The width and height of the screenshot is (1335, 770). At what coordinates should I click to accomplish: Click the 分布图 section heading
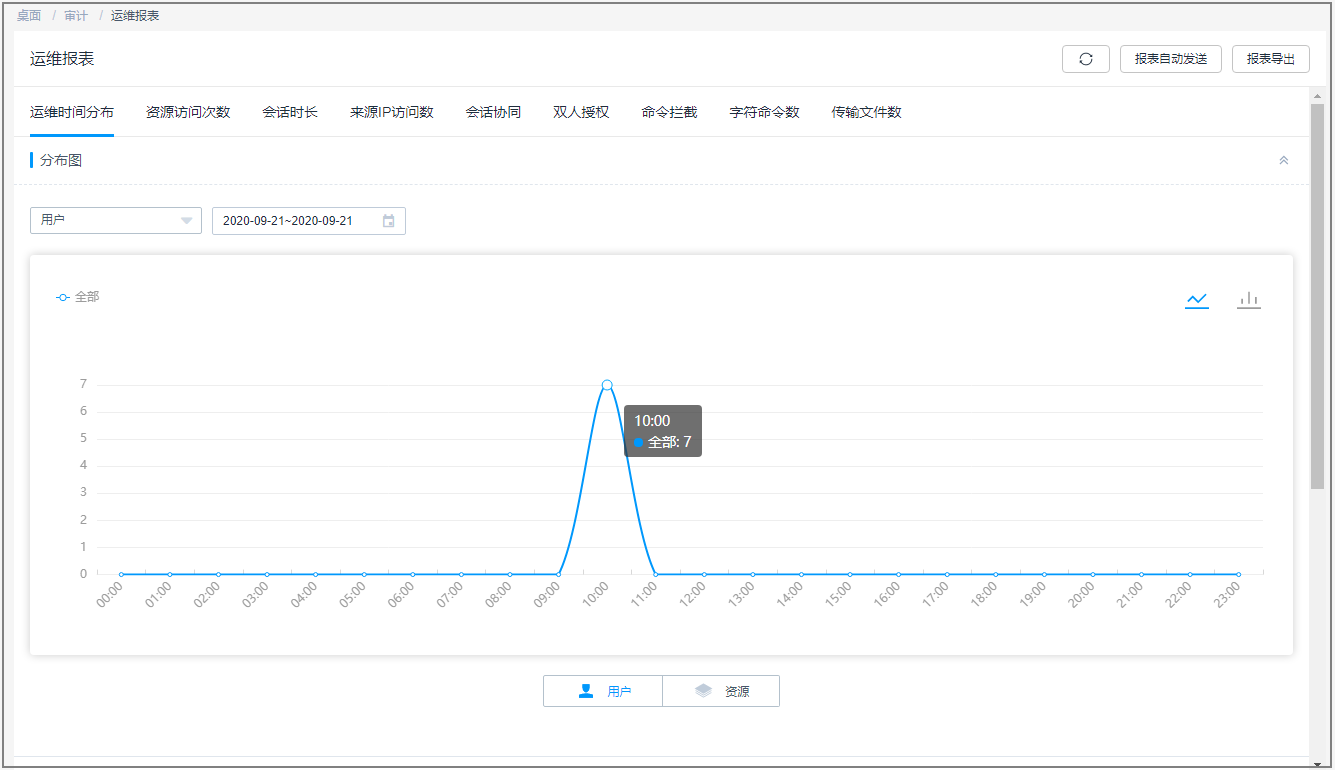pos(61,160)
